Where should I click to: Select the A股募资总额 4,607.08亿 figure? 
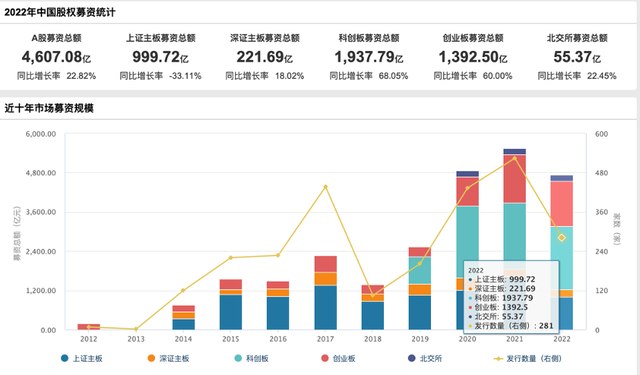pos(56,57)
